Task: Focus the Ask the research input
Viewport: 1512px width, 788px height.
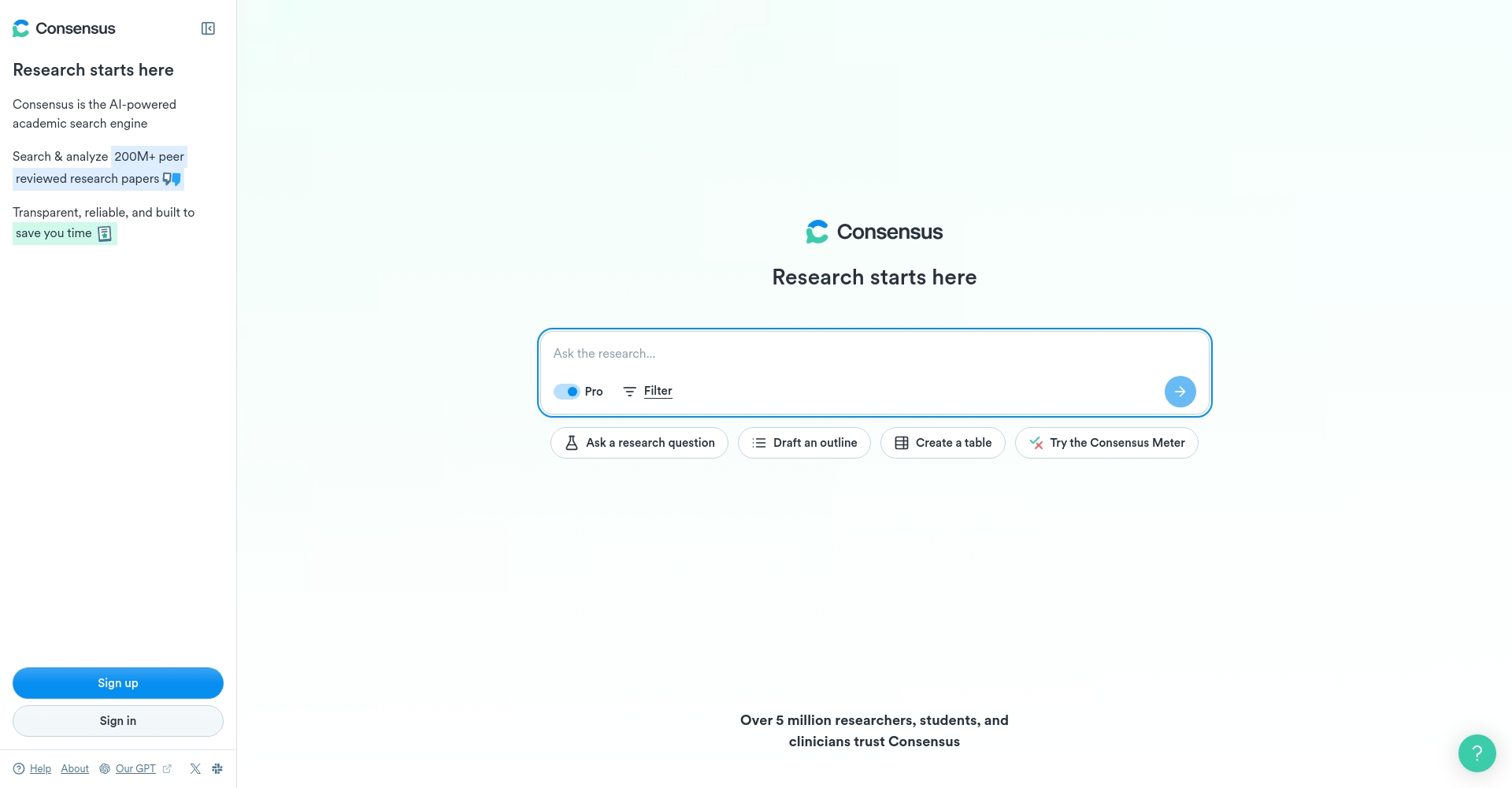Action: click(874, 354)
